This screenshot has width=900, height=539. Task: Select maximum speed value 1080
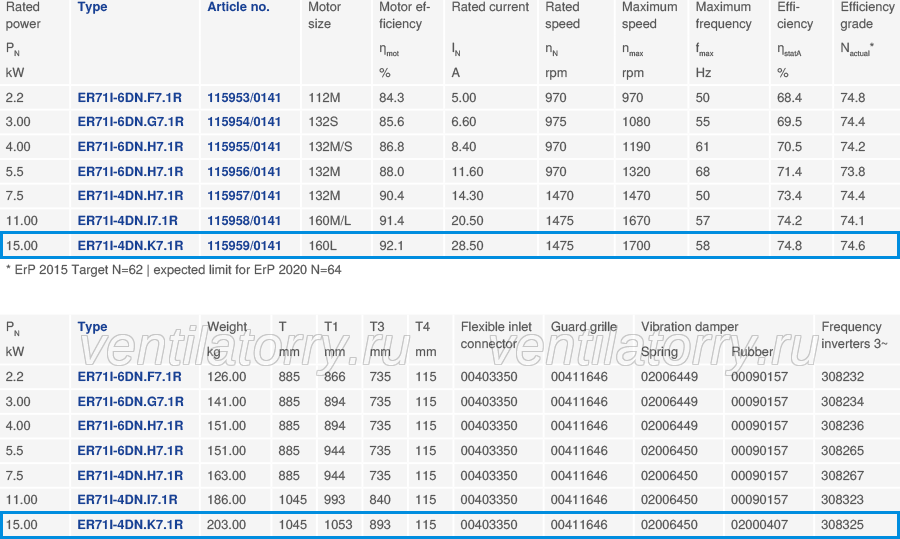pos(636,122)
